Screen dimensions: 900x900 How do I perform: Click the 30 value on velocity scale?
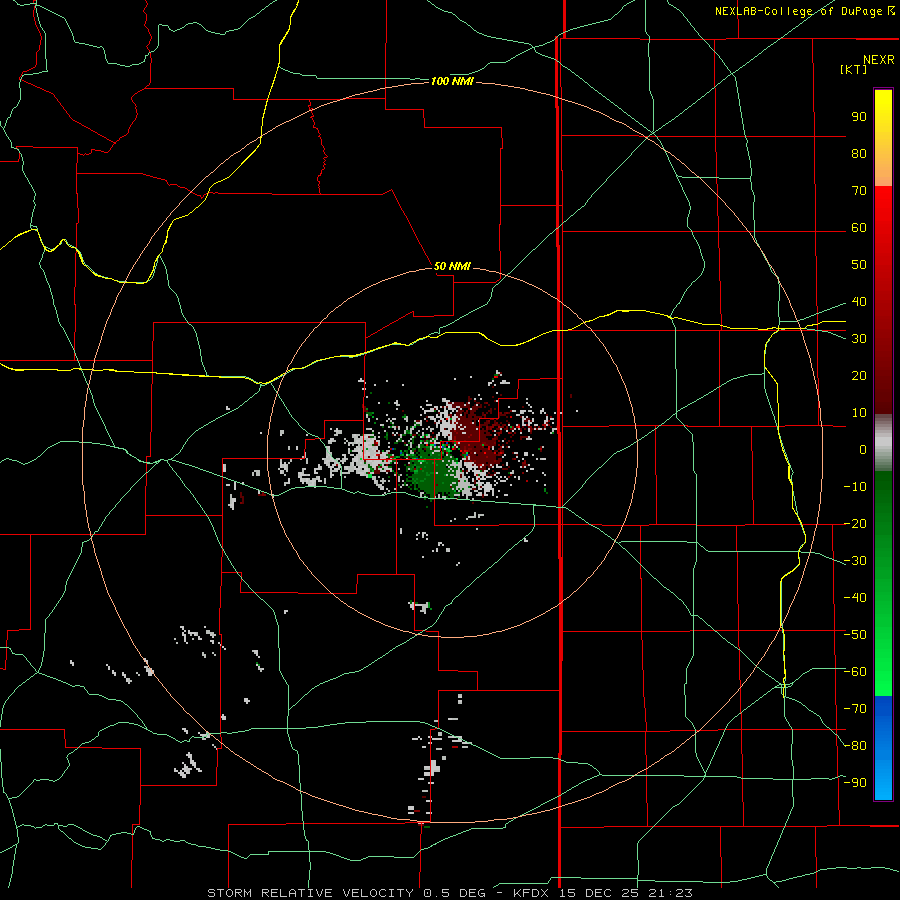tap(859, 339)
